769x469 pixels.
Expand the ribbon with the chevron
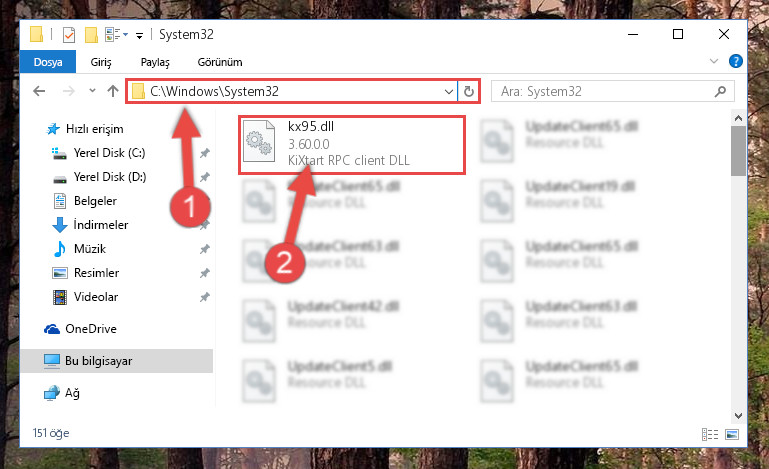tap(714, 61)
